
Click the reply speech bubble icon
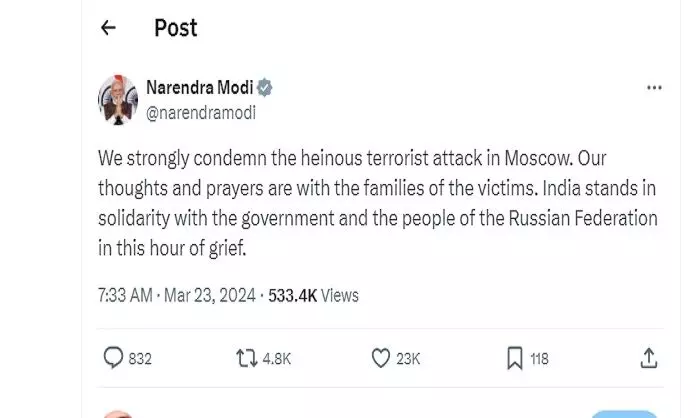click(113, 357)
